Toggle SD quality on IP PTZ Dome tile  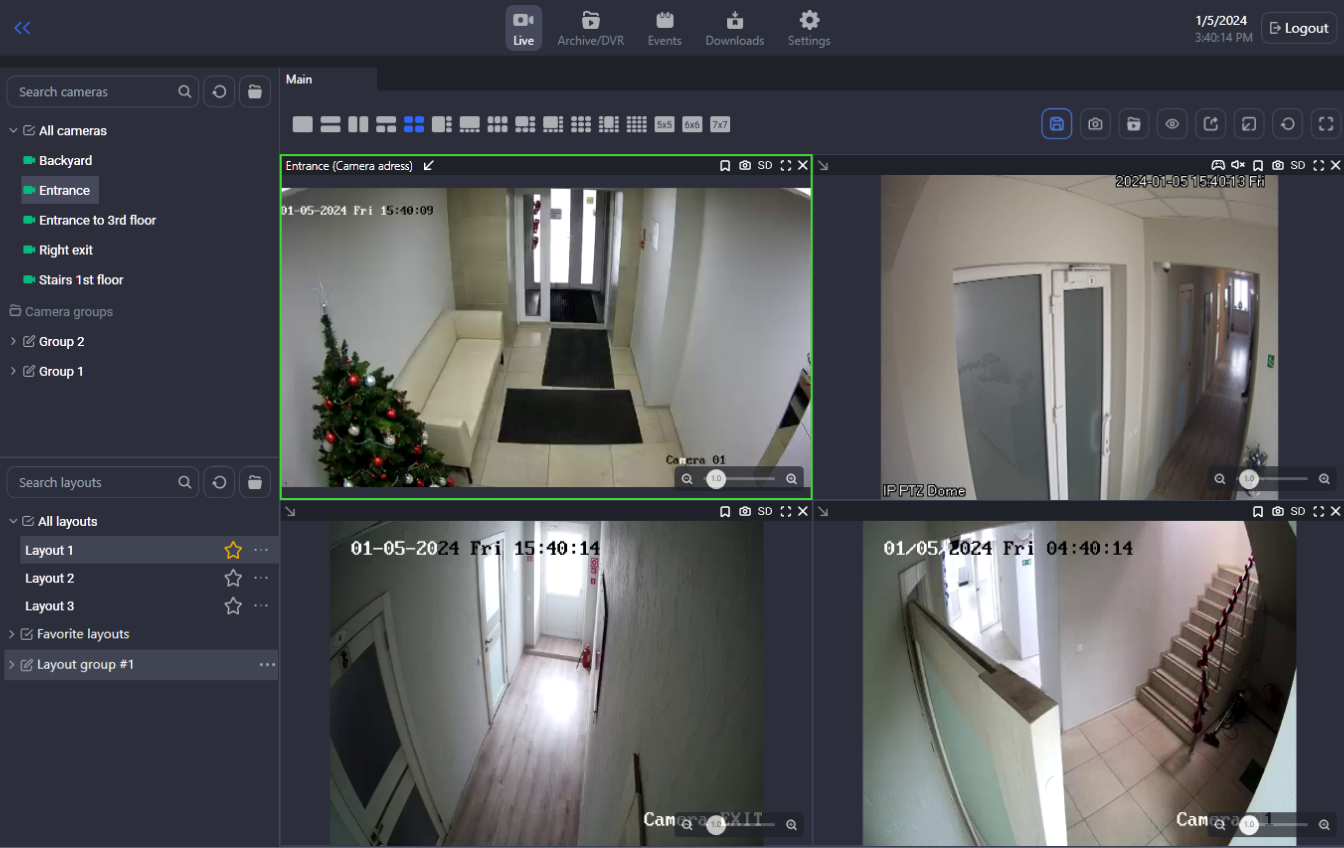(1298, 165)
